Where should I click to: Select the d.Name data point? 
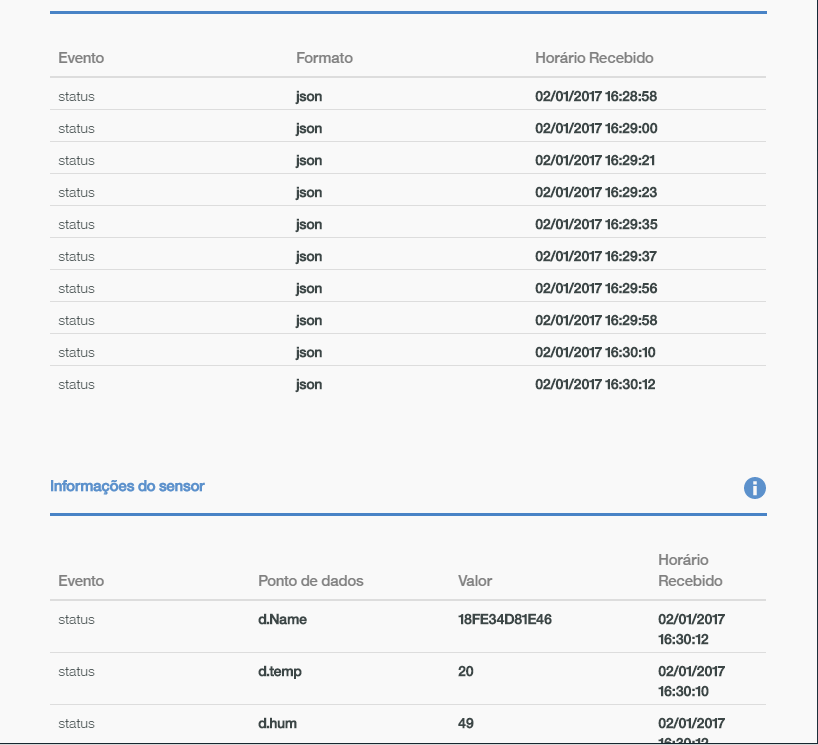pyautogui.click(x=282, y=619)
